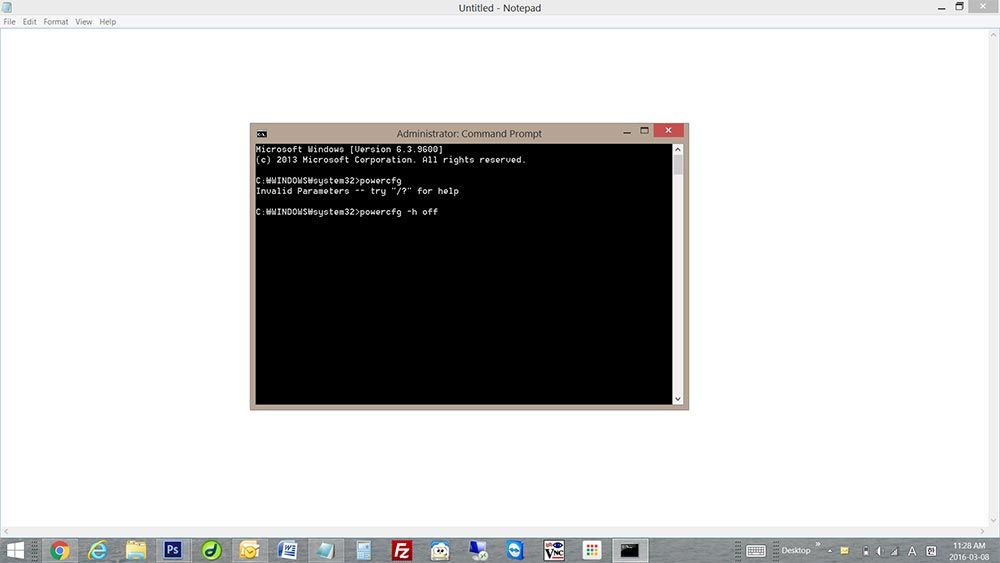Expand the Desktop toolbar chevron
The width and height of the screenshot is (1000, 563).
tap(818, 544)
